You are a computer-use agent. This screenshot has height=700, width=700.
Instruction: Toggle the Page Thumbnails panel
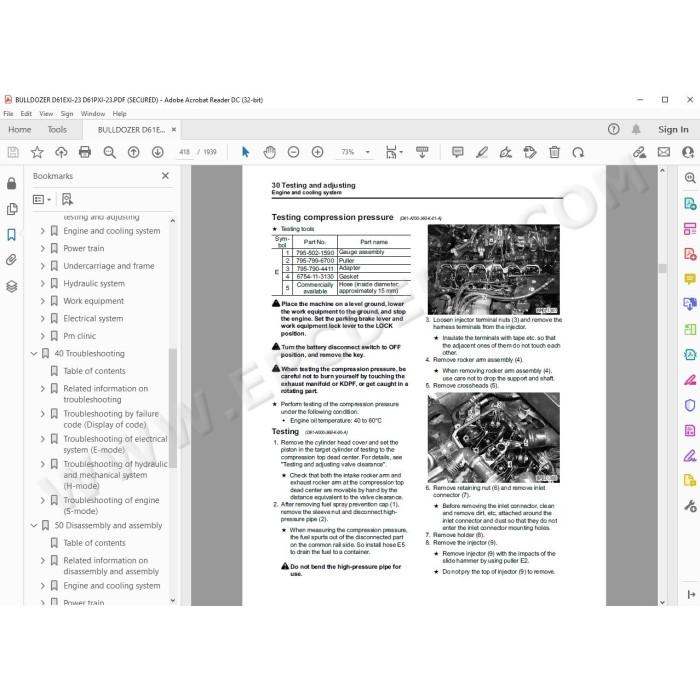[12, 209]
